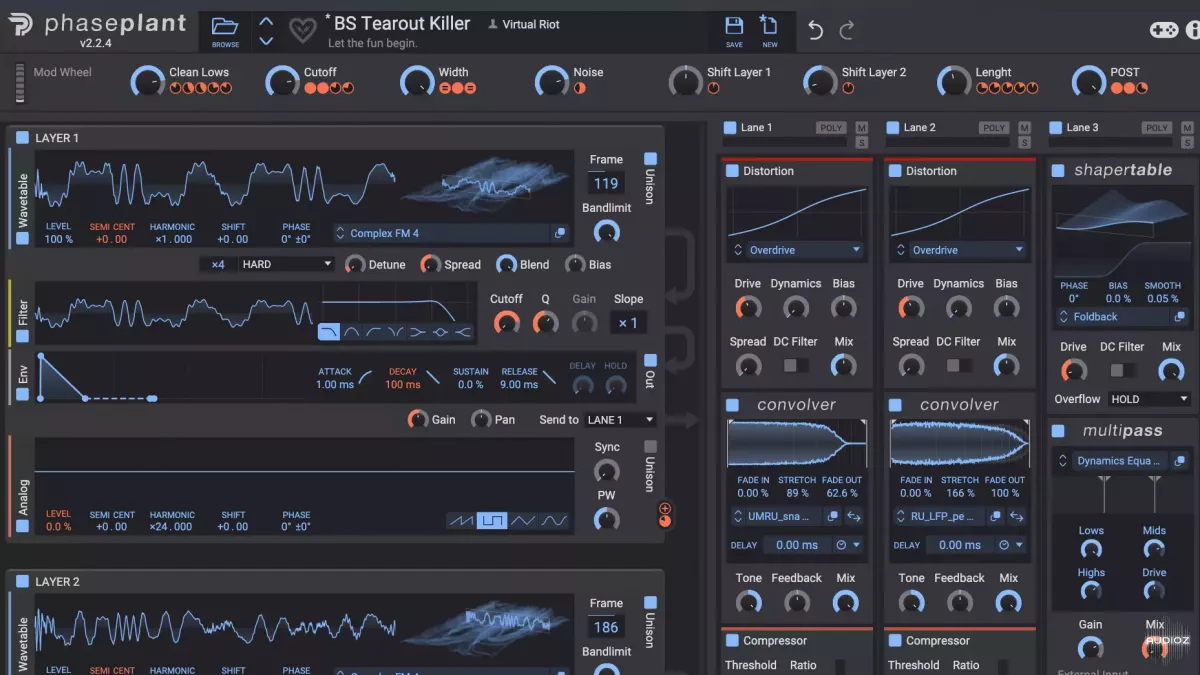Go to next preset arrow
The image size is (1200, 675).
(266, 41)
